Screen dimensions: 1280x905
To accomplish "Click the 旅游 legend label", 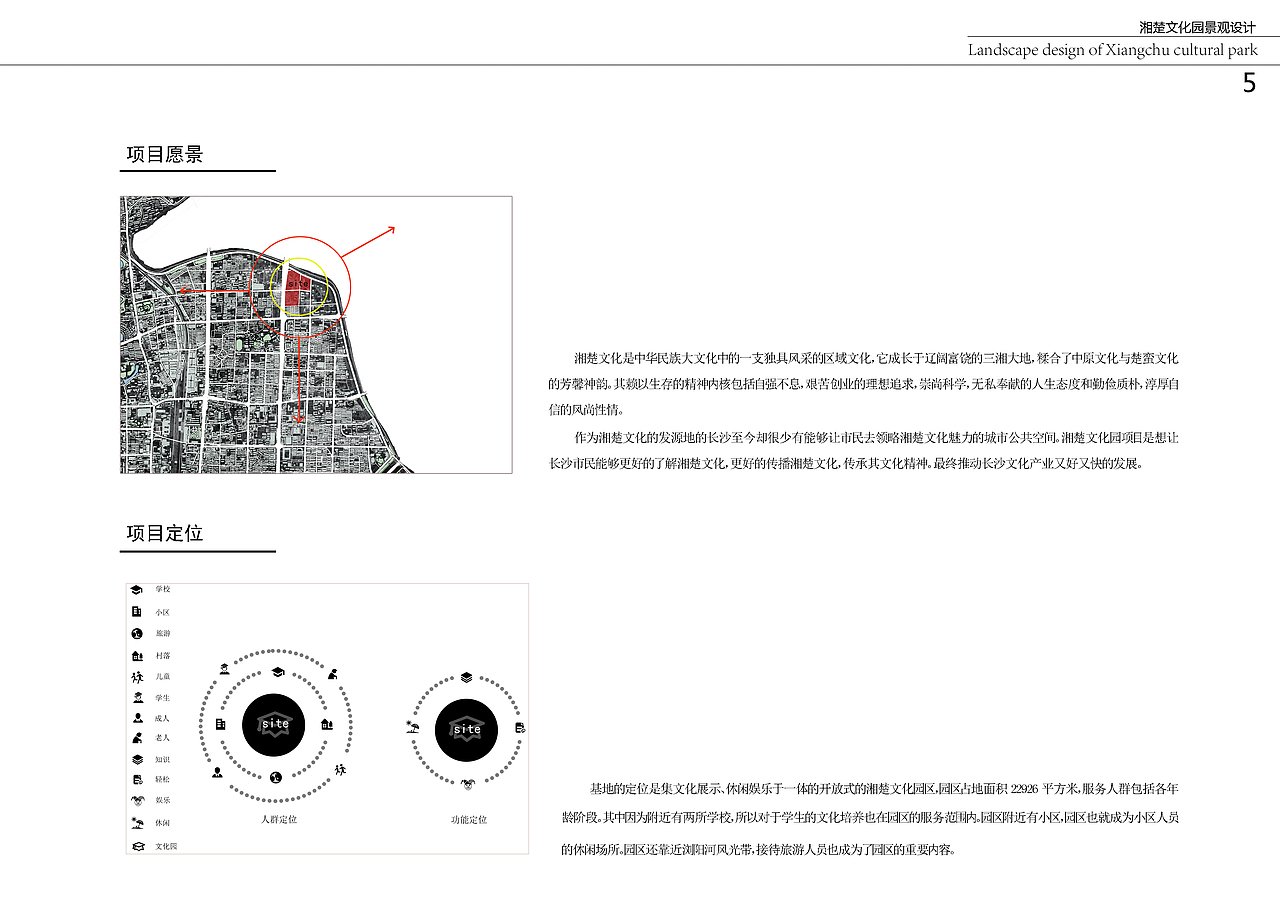I will (163, 634).
